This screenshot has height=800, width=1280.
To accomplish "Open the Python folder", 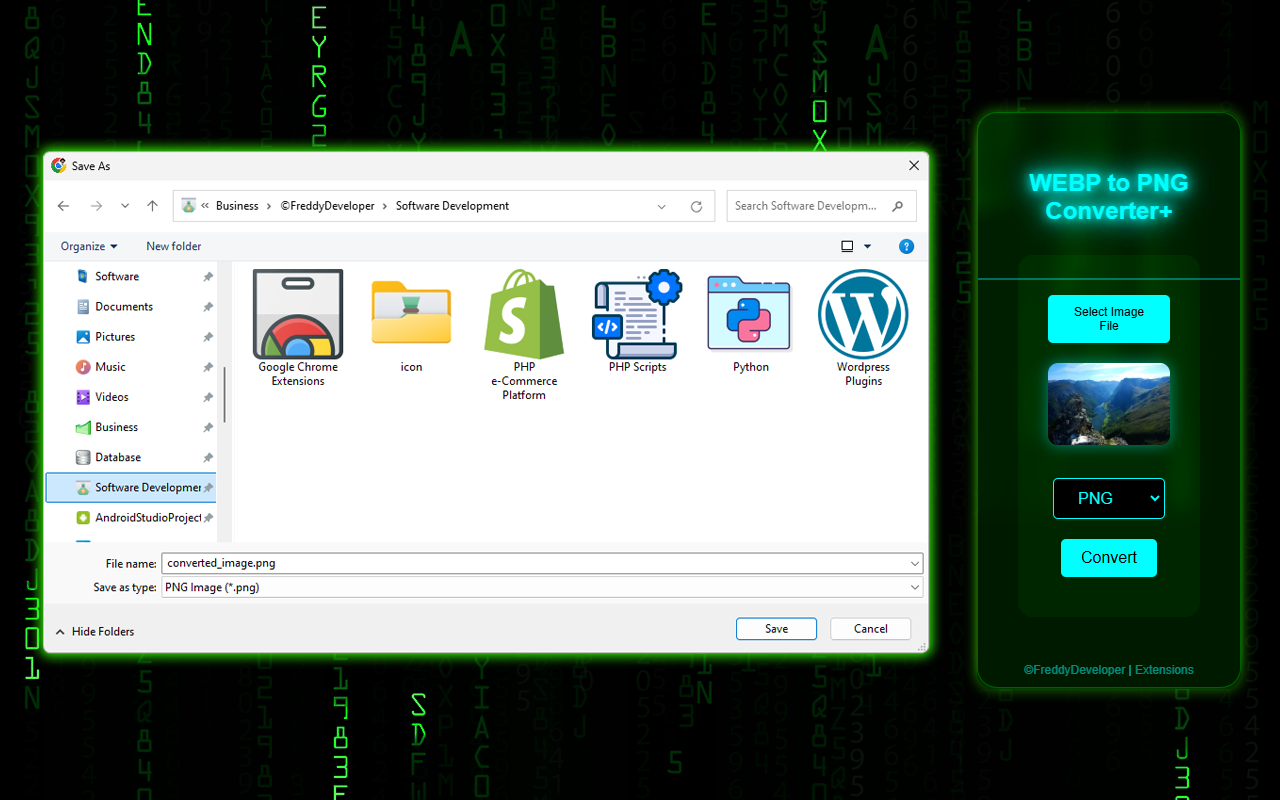I will (750, 324).
